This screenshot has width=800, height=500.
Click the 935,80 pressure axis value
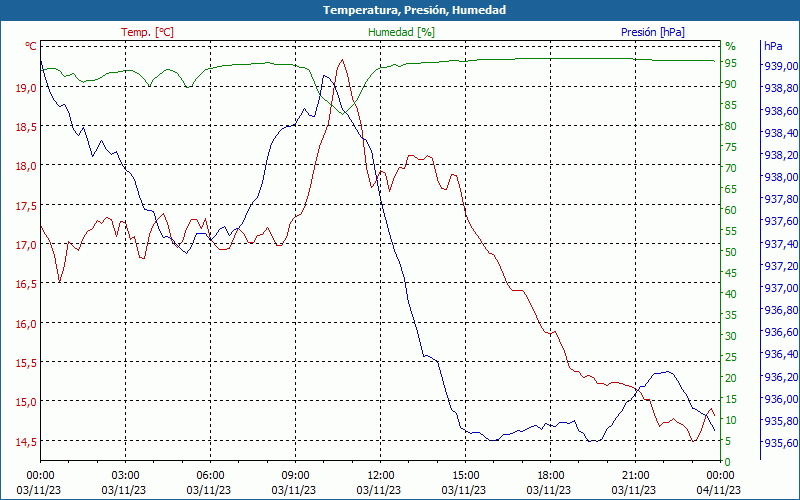[781, 421]
